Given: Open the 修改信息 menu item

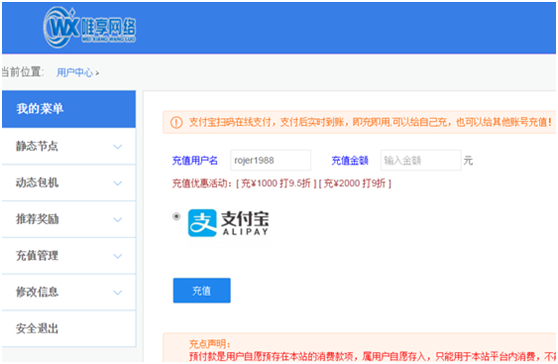Looking at the screenshot, I should click(x=69, y=292).
